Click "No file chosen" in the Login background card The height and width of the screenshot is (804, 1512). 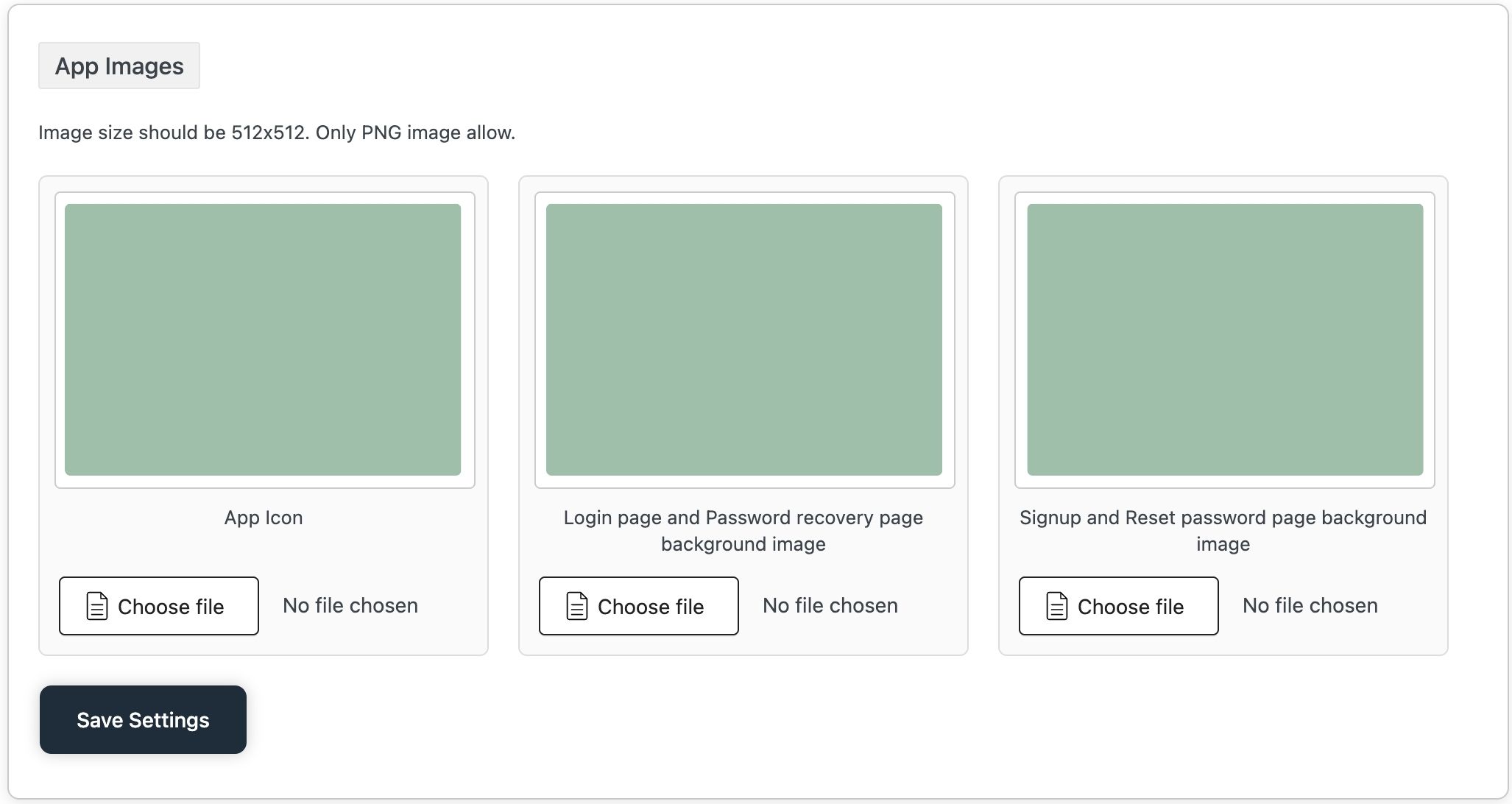[x=830, y=605]
